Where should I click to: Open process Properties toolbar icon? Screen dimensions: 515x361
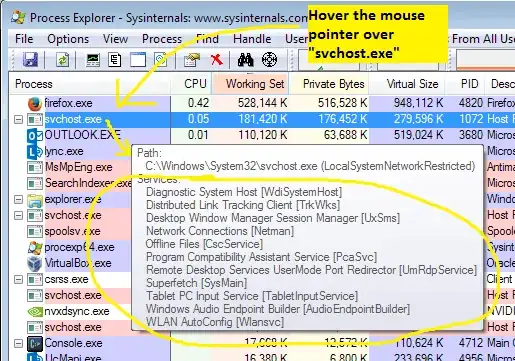[192, 60]
